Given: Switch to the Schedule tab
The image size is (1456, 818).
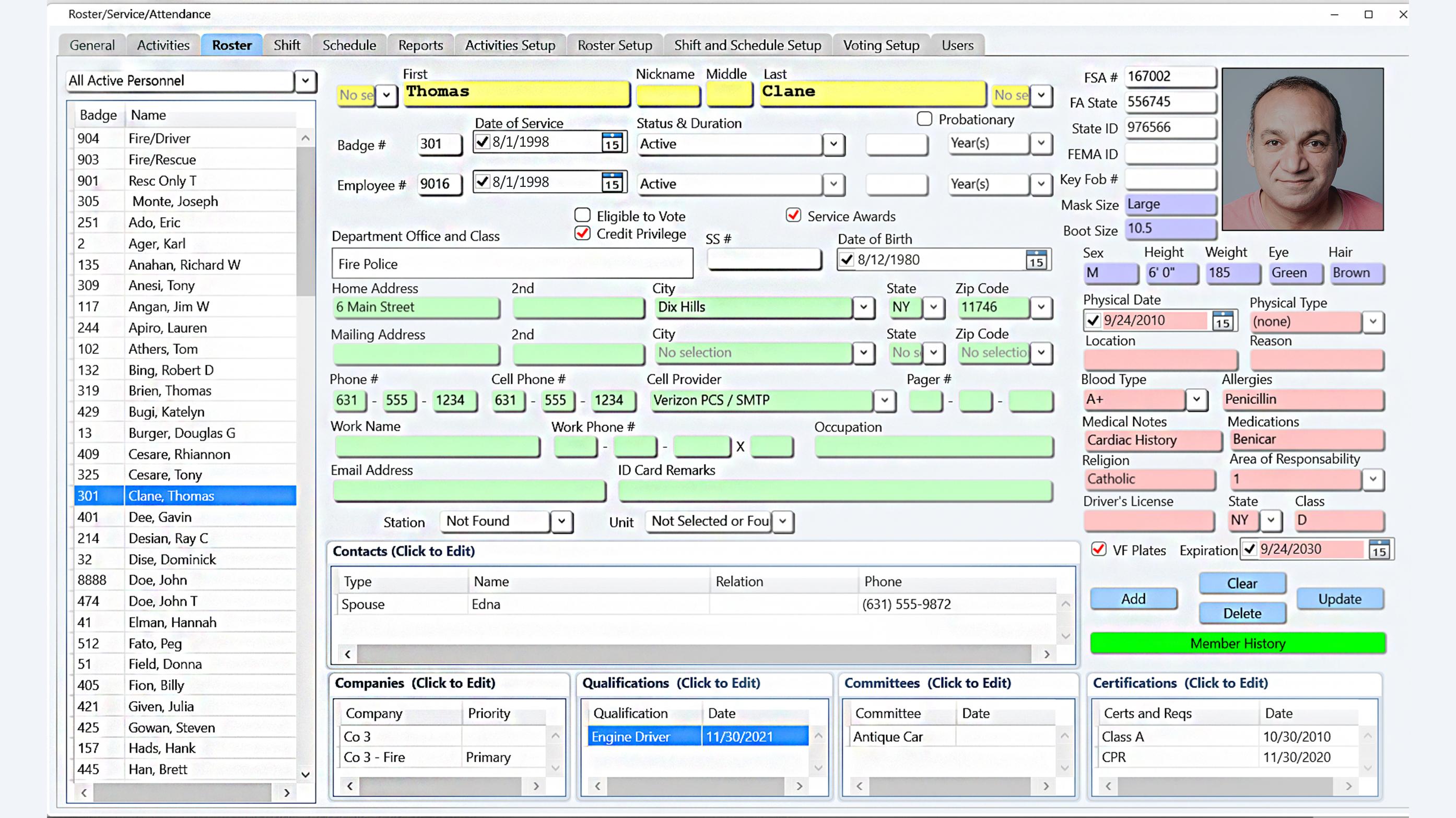Looking at the screenshot, I should tap(349, 45).
